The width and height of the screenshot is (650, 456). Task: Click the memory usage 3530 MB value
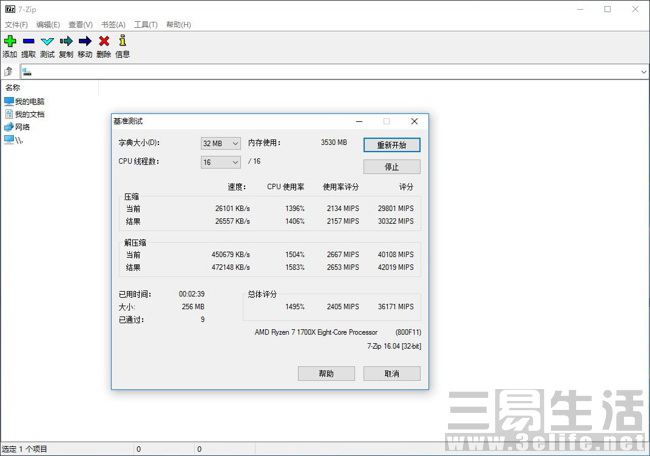coord(334,142)
